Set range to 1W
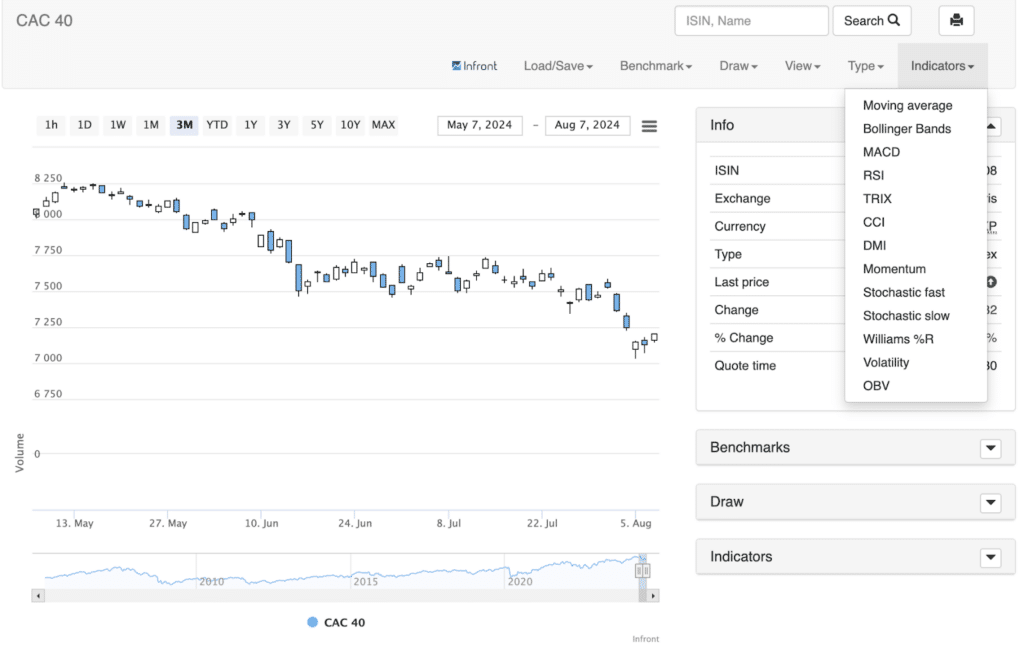1024x650 pixels. pyautogui.click(x=118, y=125)
